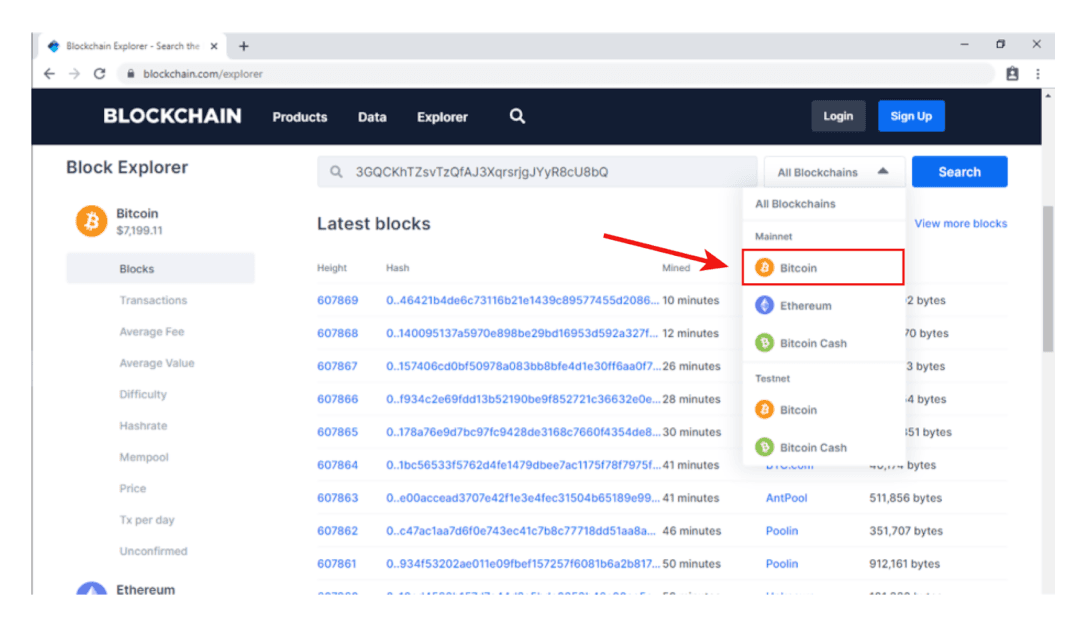Click Mainnet Bitcoin coin icon in dropdown
The width and height of the screenshot is (1068, 620).
click(764, 268)
